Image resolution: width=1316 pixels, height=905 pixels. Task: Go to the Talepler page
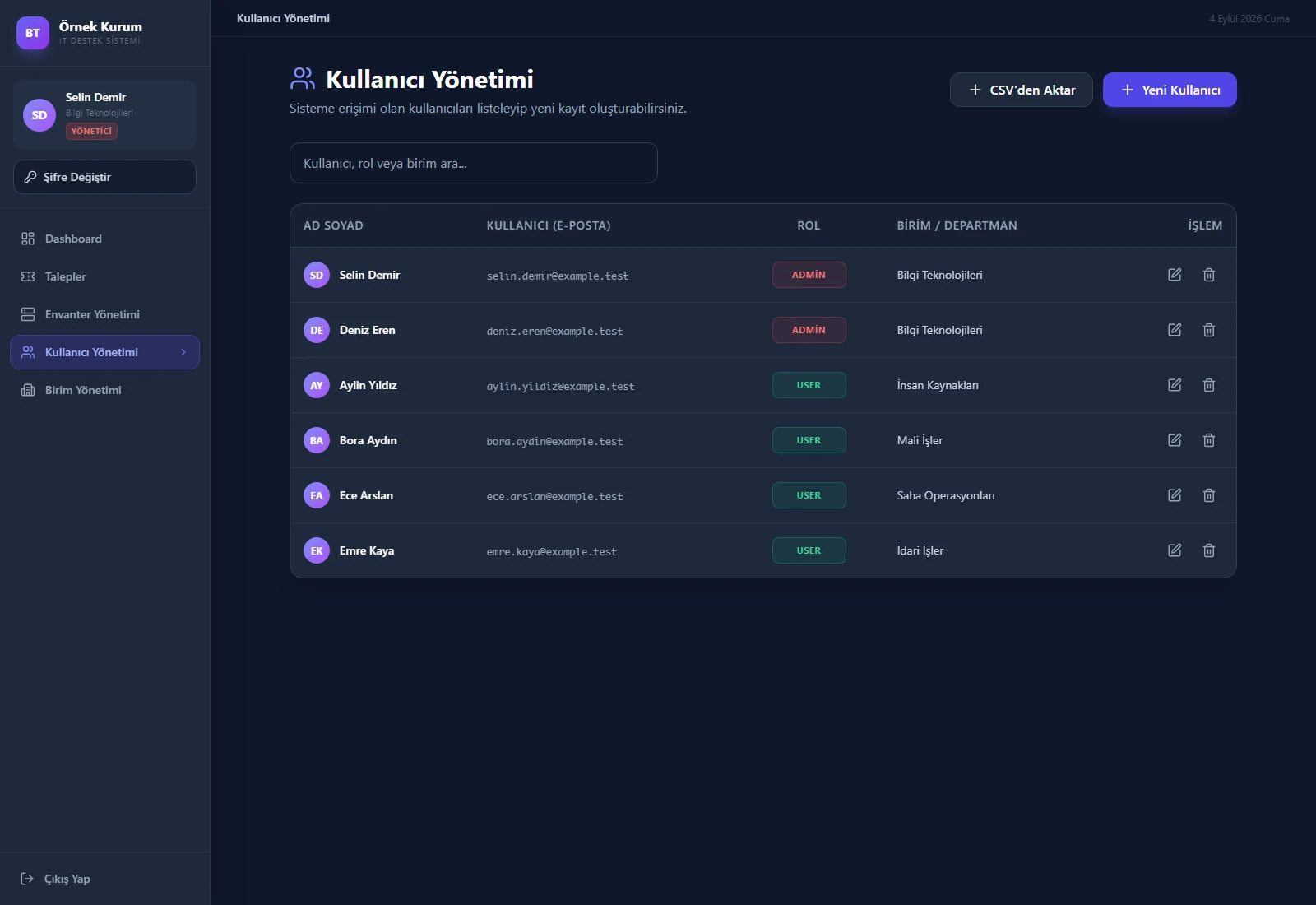104,276
